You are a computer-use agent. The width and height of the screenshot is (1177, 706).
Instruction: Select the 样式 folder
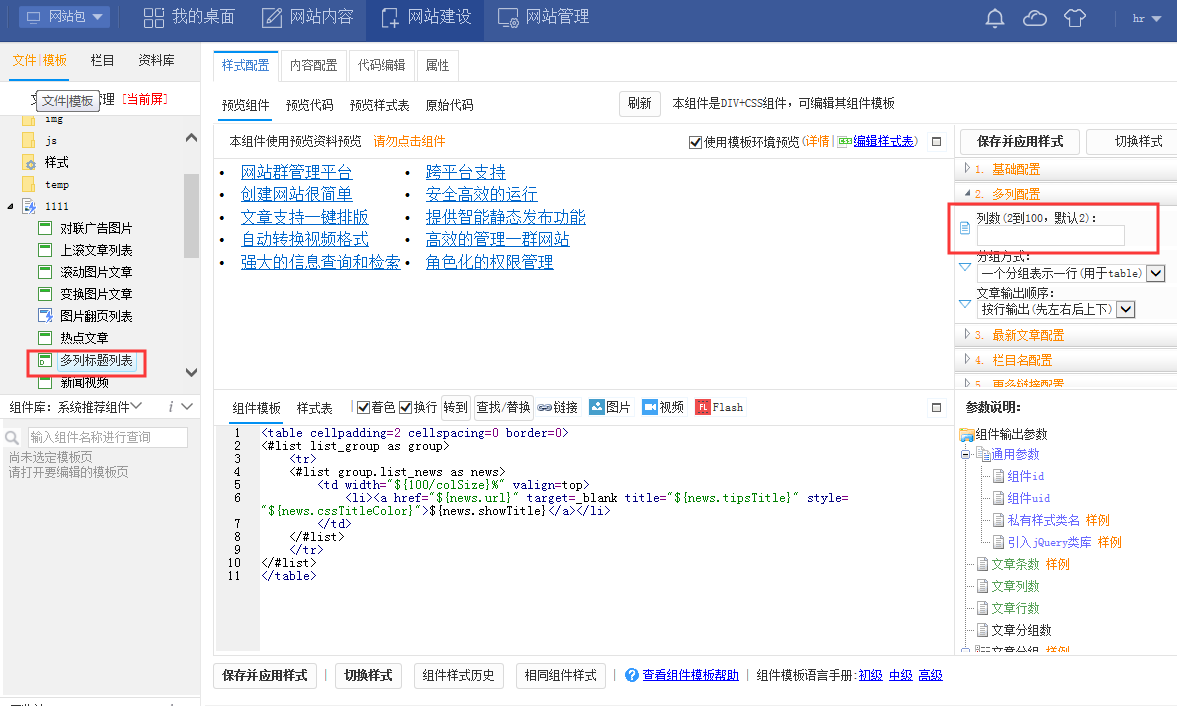point(56,163)
